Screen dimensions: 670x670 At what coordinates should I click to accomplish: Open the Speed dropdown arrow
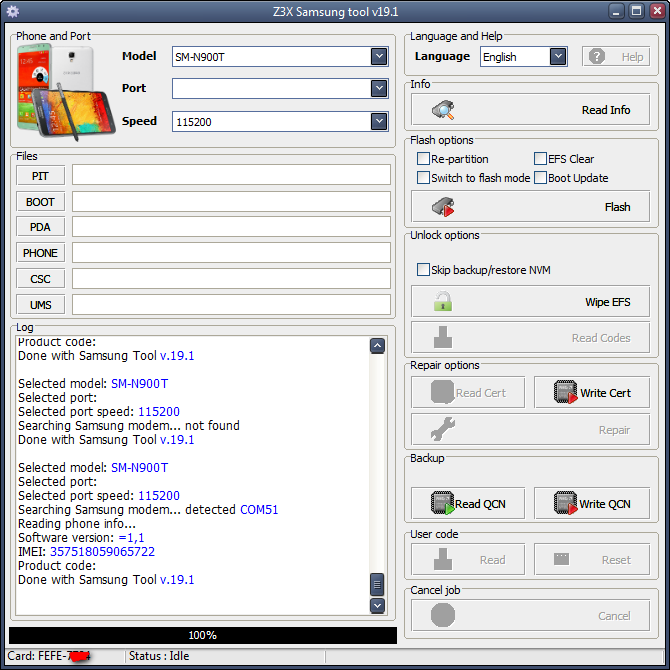[x=379, y=121]
